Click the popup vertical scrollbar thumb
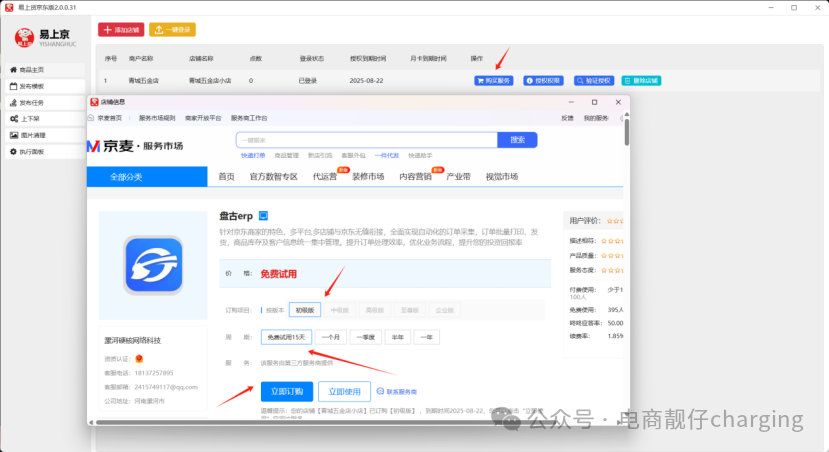Screen dimensions: 829x452 (x=627, y=132)
